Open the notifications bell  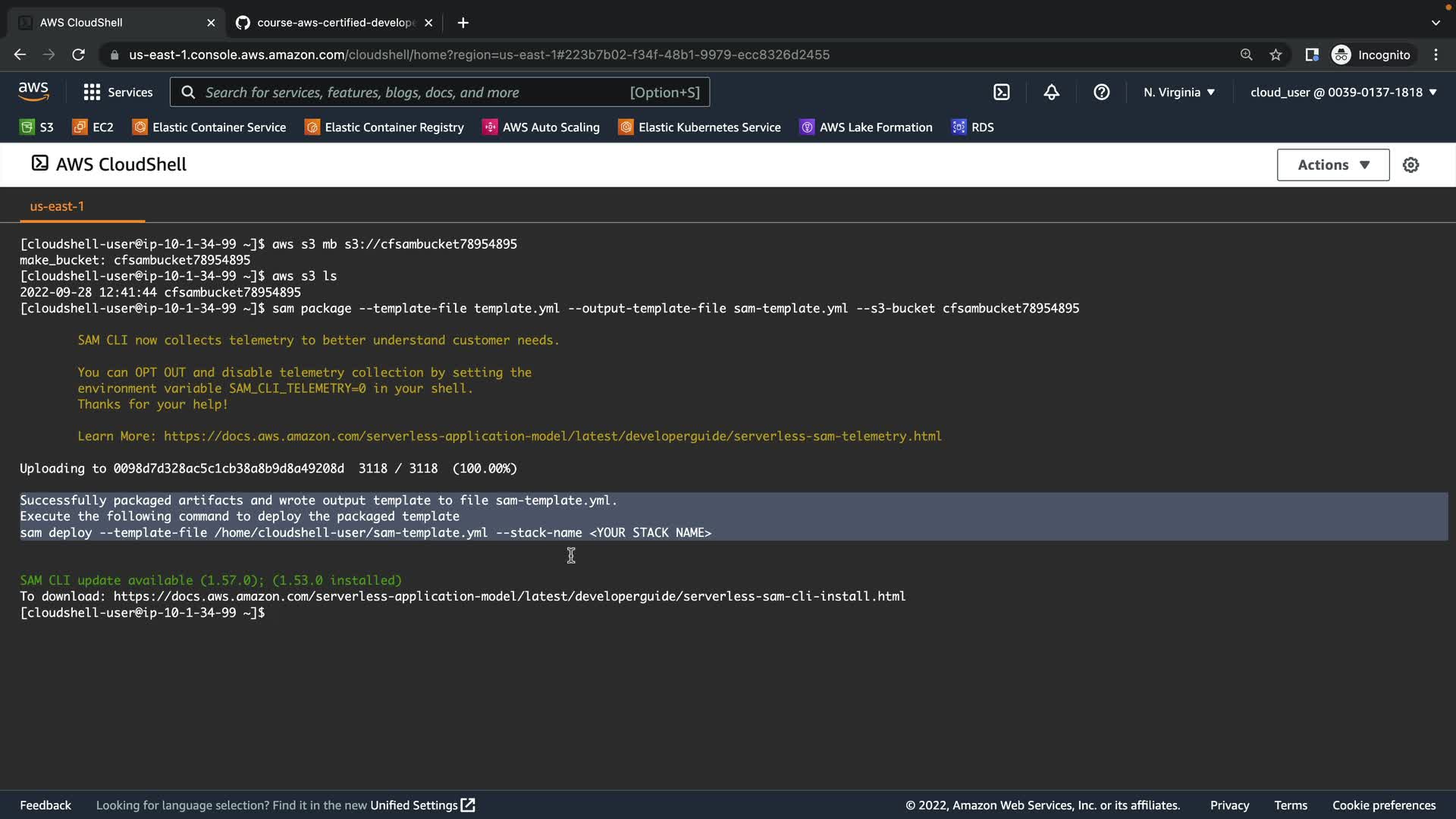coord(1051,93)
